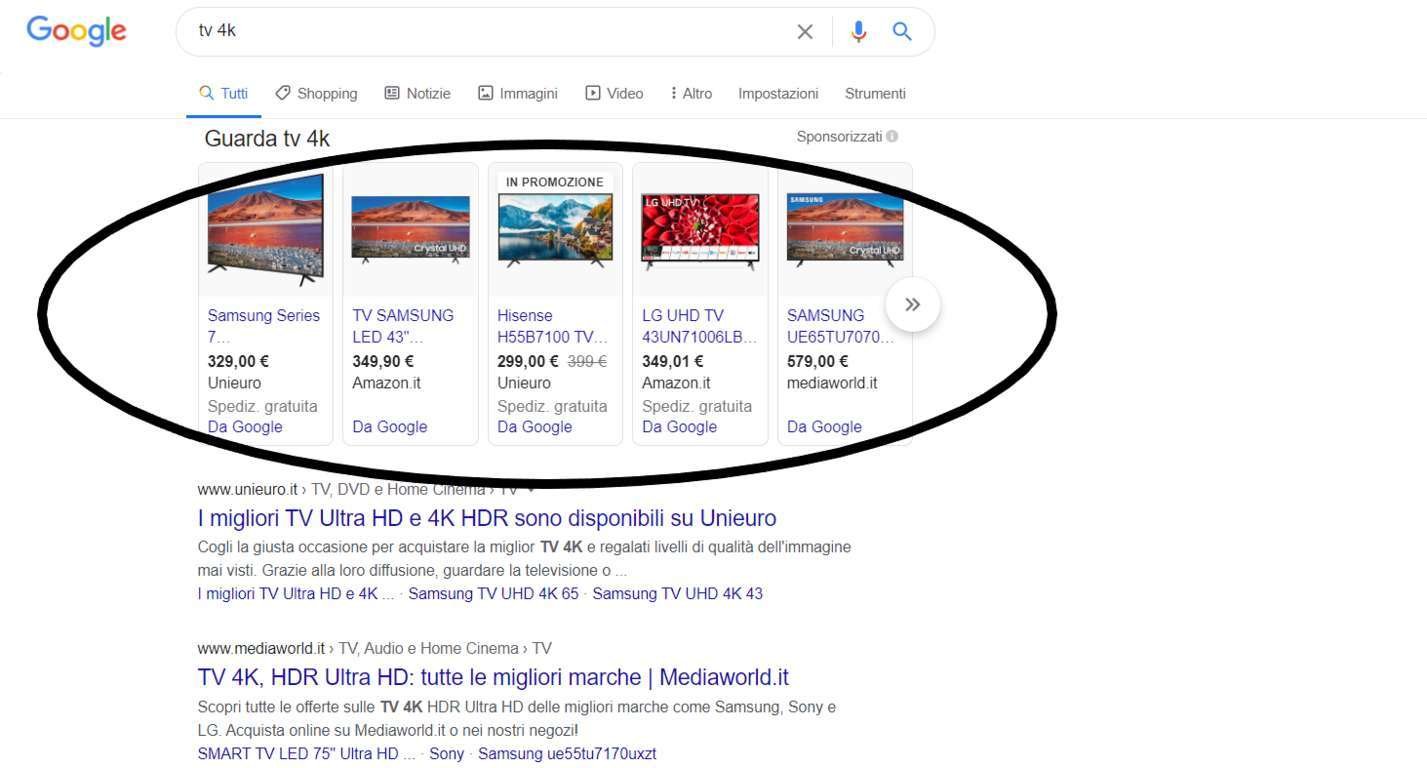The image size is (1427, 768).
Task: Open Impostazioni menu
Action: (x=778, y=93)
